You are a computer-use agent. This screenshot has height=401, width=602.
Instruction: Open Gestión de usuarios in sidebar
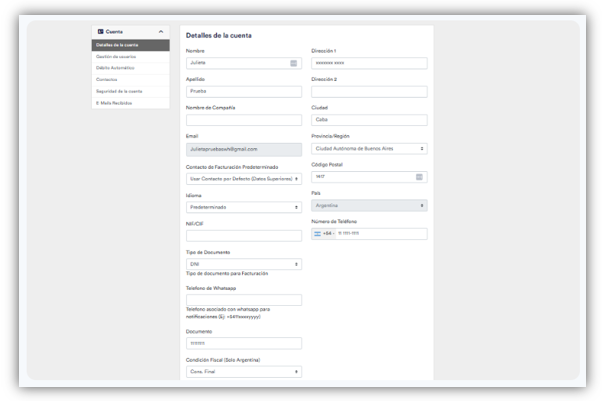click(x=131, y=56)
